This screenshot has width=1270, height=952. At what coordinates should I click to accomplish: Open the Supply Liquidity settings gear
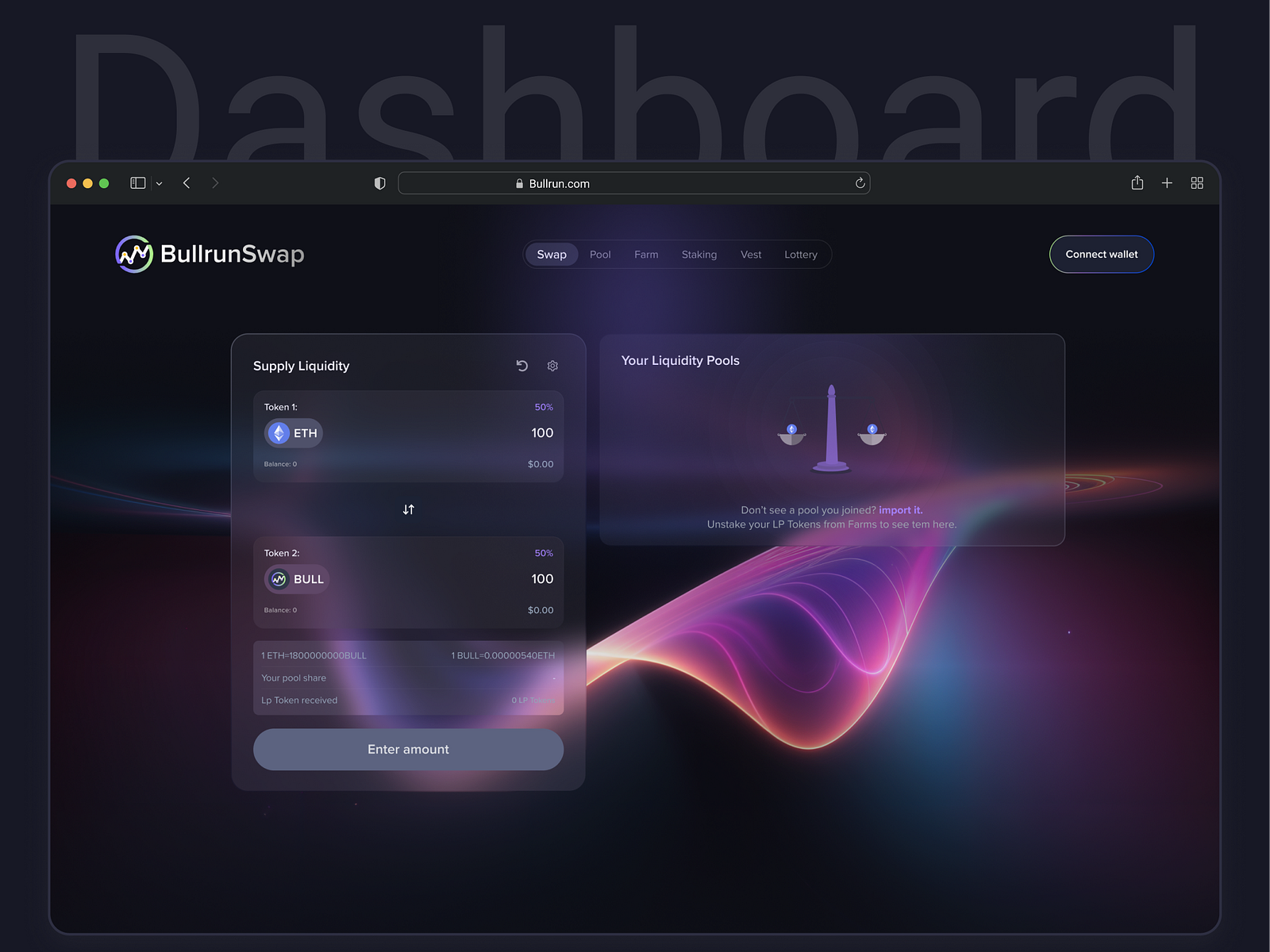coord(552,366)
